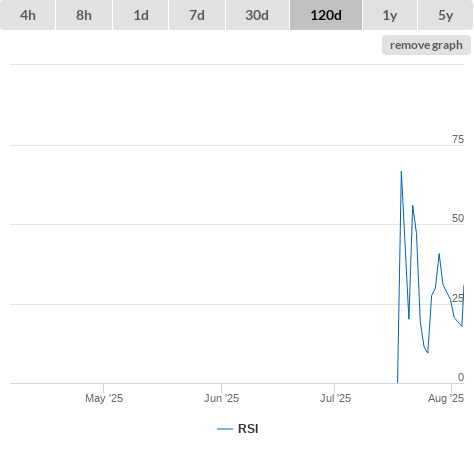Click the 0 value axis label

click(x=461, y=377)
